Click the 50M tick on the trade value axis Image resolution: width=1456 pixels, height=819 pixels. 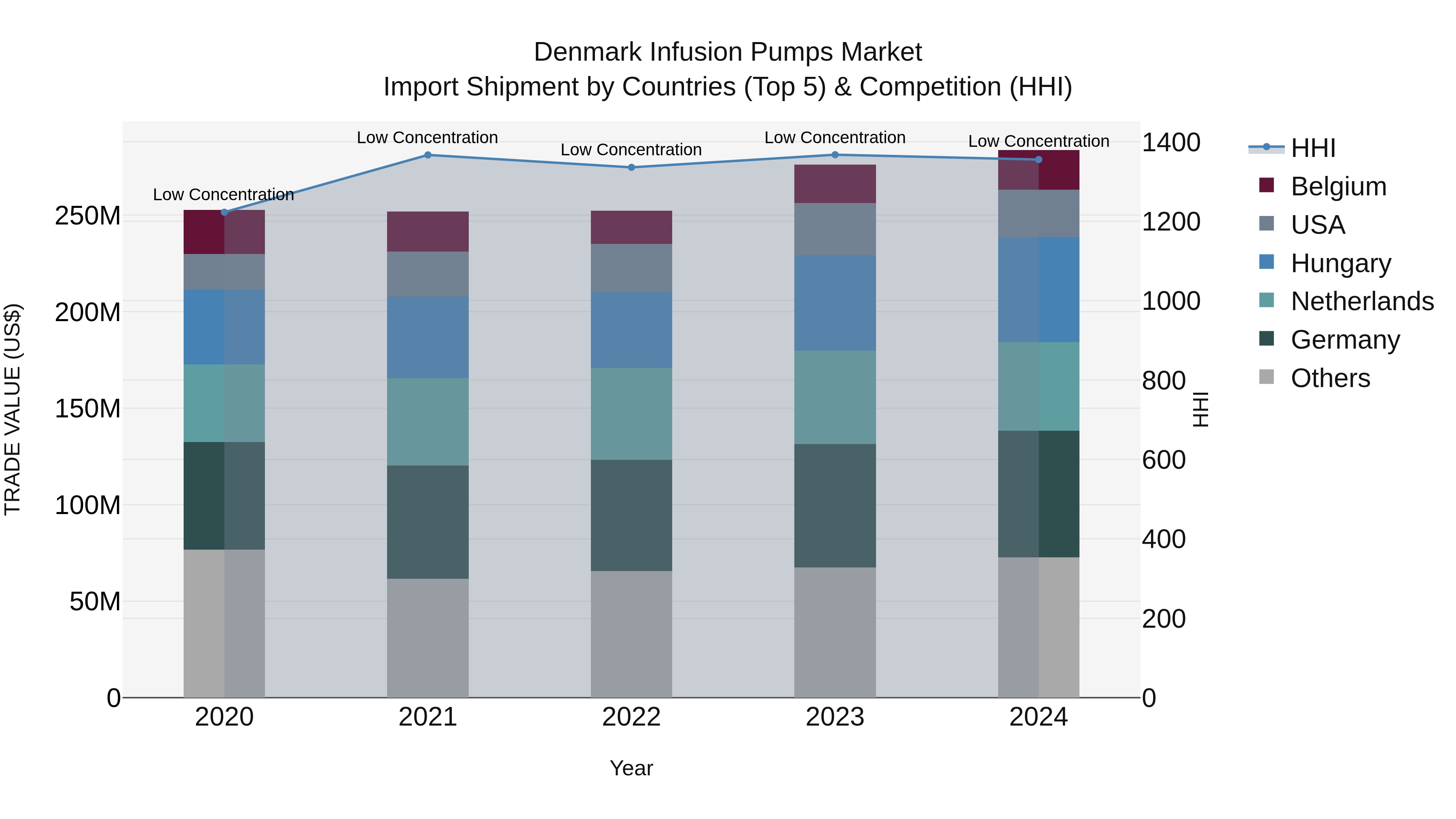coord(95,601)
